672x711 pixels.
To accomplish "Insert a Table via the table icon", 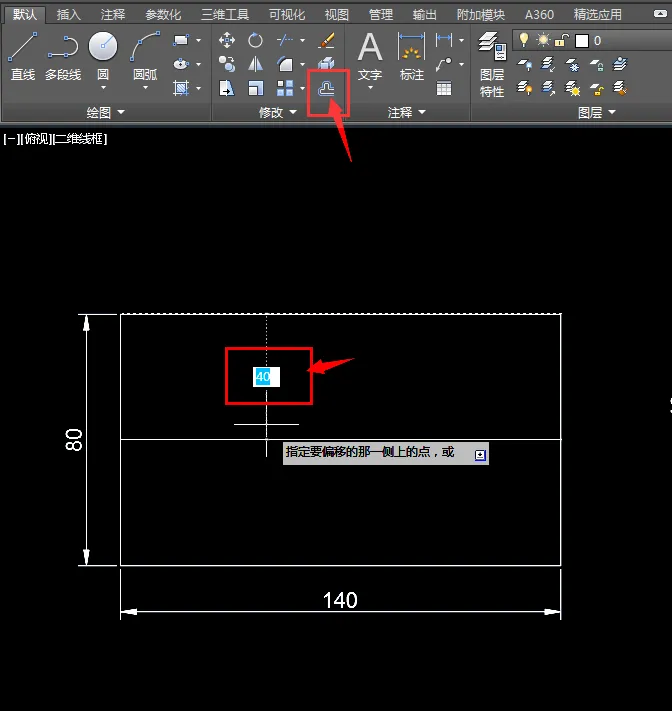I will point(443,88).
